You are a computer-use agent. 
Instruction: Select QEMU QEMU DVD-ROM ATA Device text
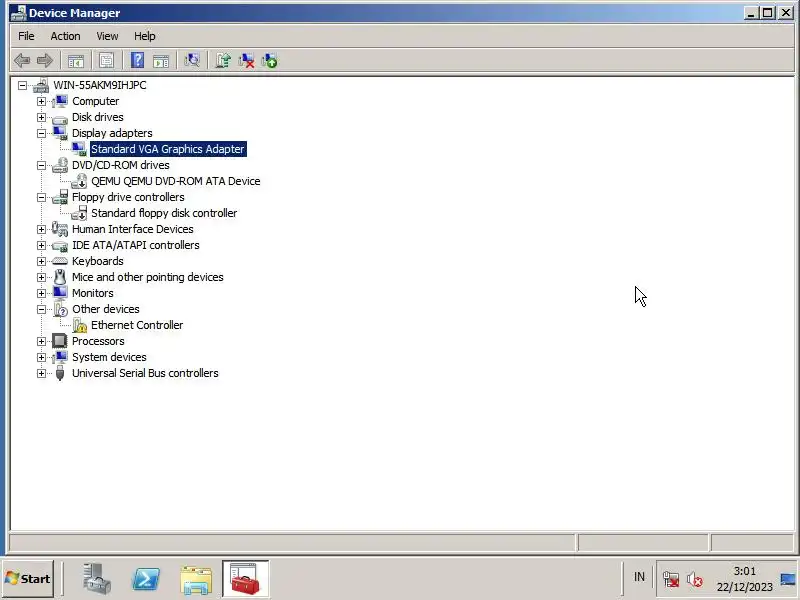click(x=176, y=181)
